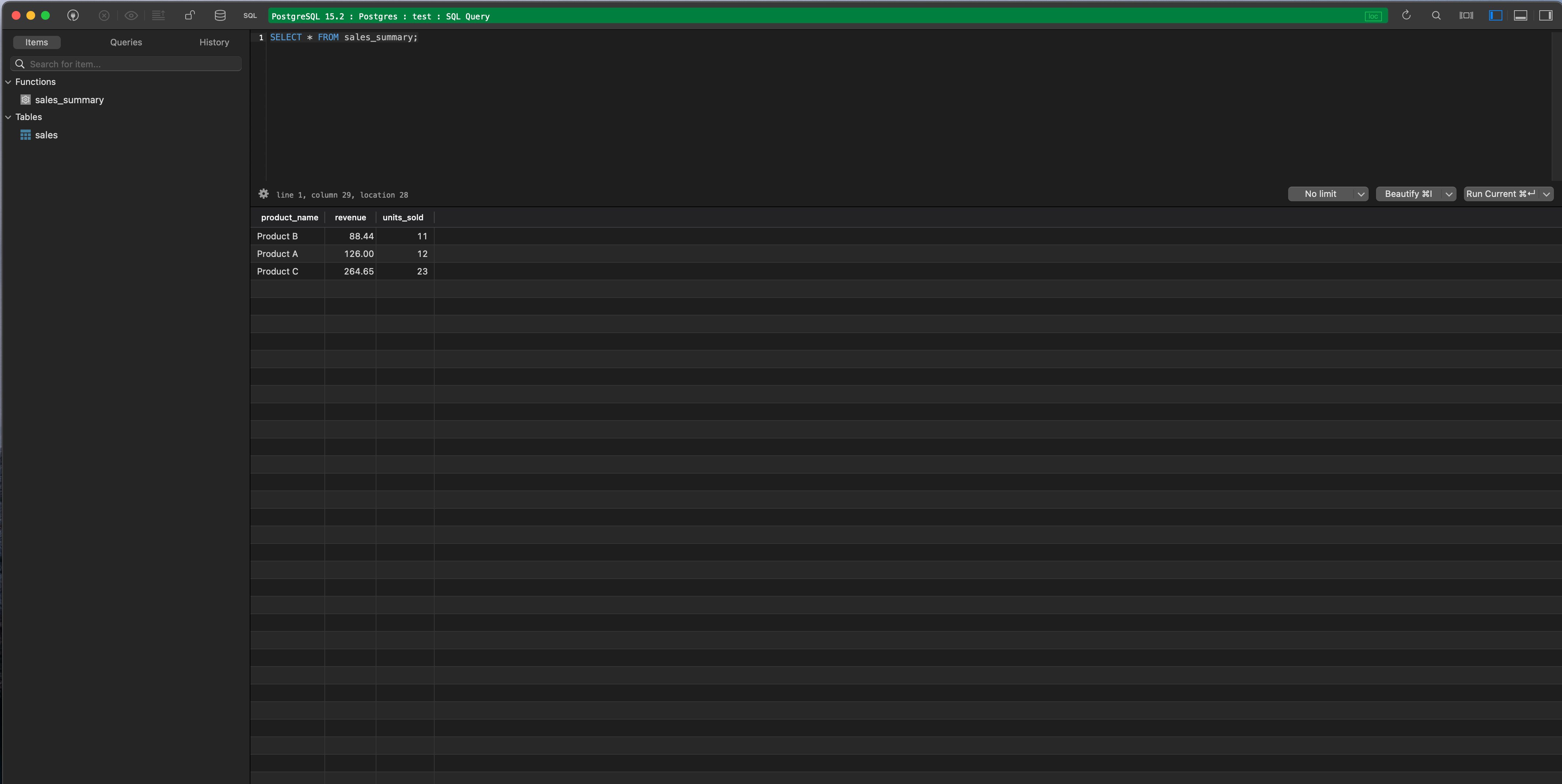Viewport: 1562px width, 784px height.
Task: Sort by product_name column header
Action: coord(289,218)
